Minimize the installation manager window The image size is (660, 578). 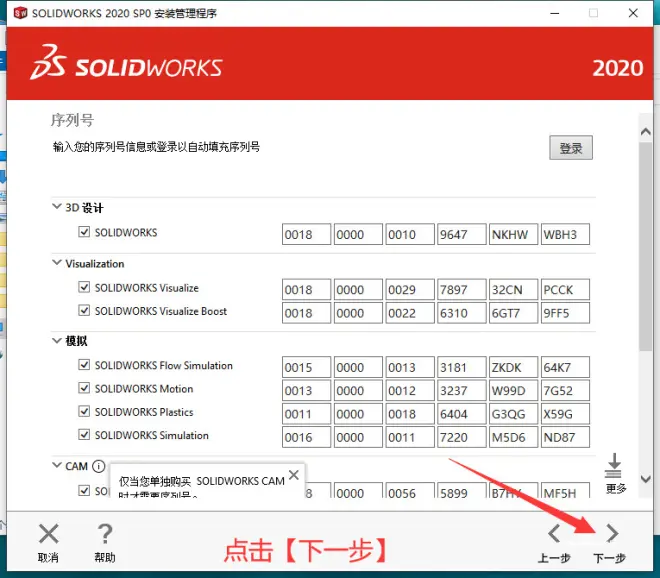click(555, 13)
